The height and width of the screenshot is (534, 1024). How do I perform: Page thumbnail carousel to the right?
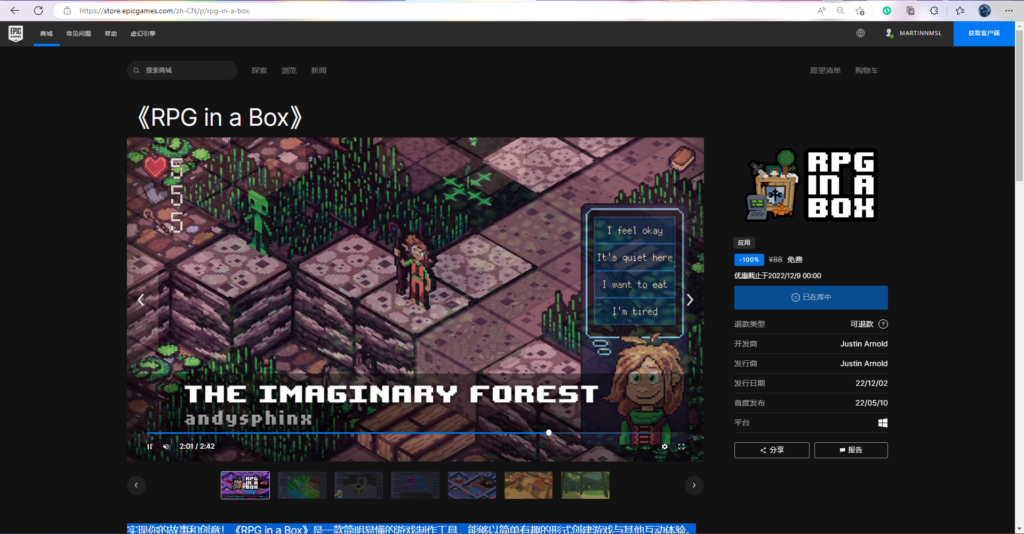[x=694, y=485]
